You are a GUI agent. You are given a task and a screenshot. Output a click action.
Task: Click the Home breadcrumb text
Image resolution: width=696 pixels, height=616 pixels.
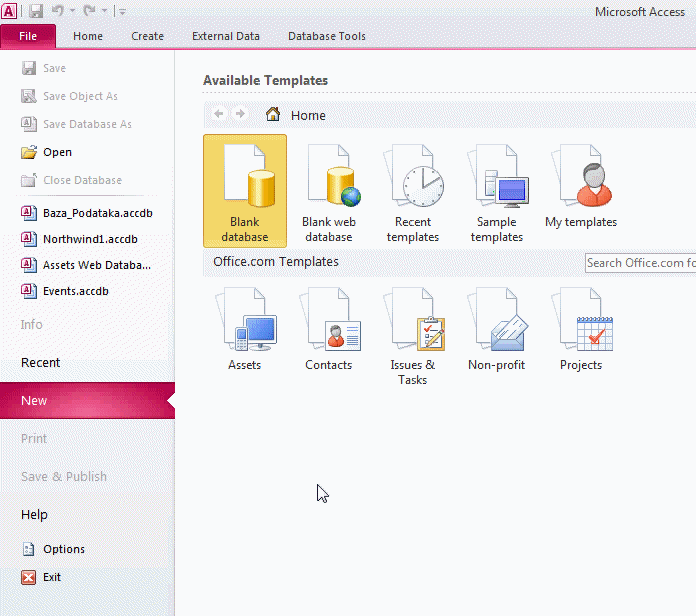point(308,115)
